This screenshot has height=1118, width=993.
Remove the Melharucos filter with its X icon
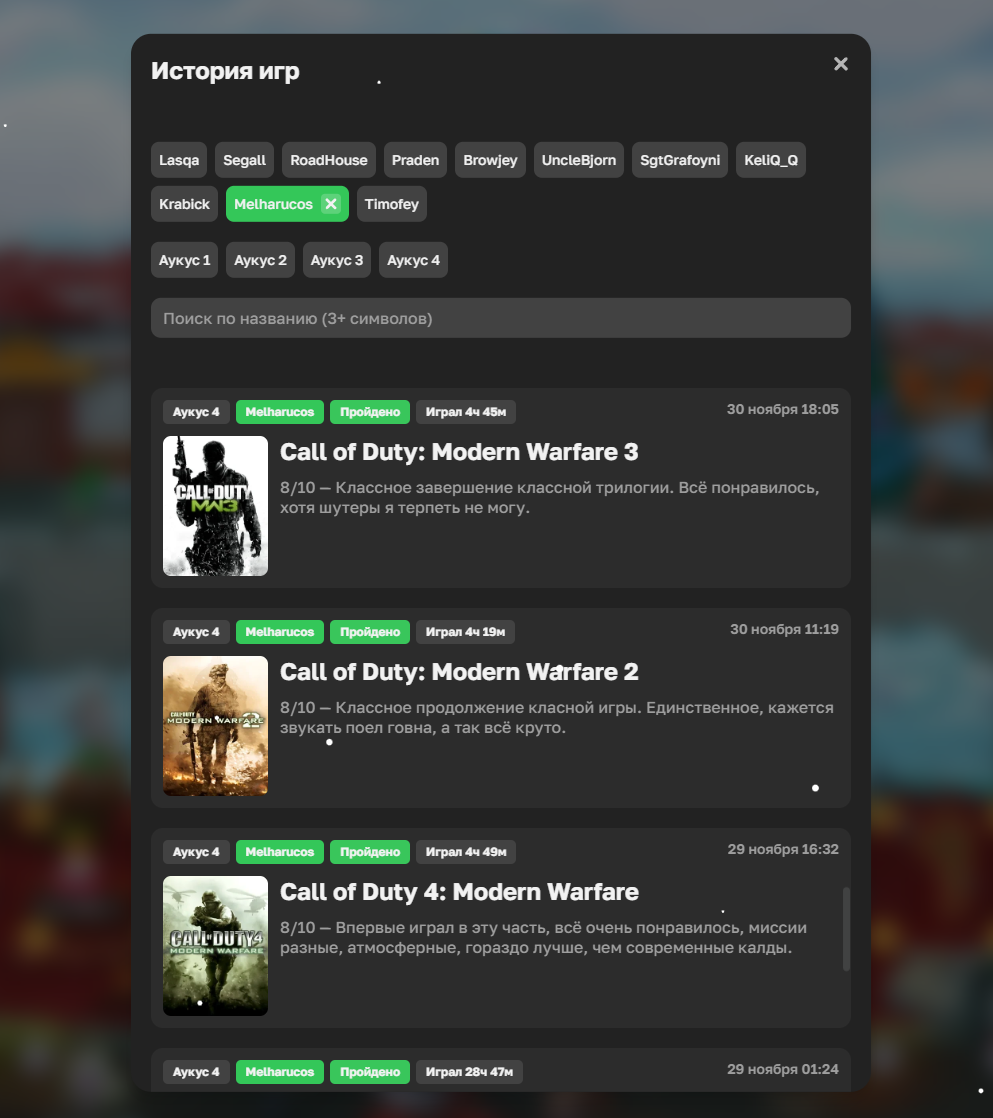(331, 204)
